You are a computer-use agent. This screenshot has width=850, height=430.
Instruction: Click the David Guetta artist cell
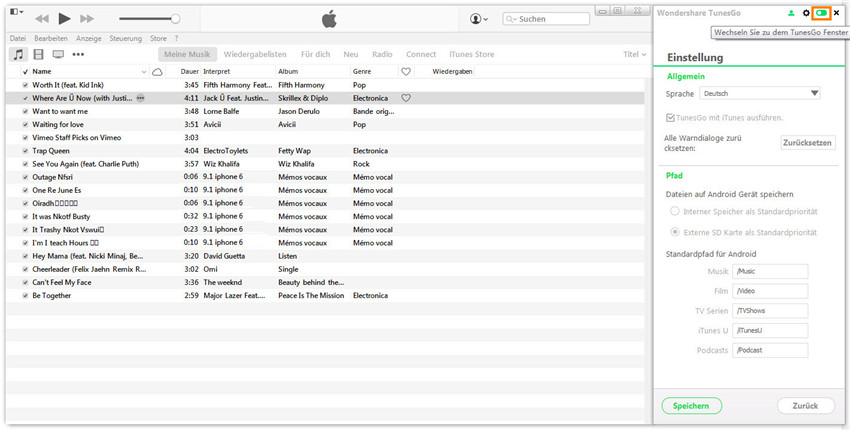point(224,256)
